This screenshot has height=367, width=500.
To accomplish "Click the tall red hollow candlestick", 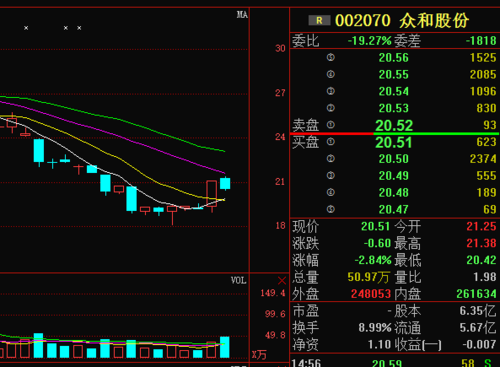I will point(212,194).
